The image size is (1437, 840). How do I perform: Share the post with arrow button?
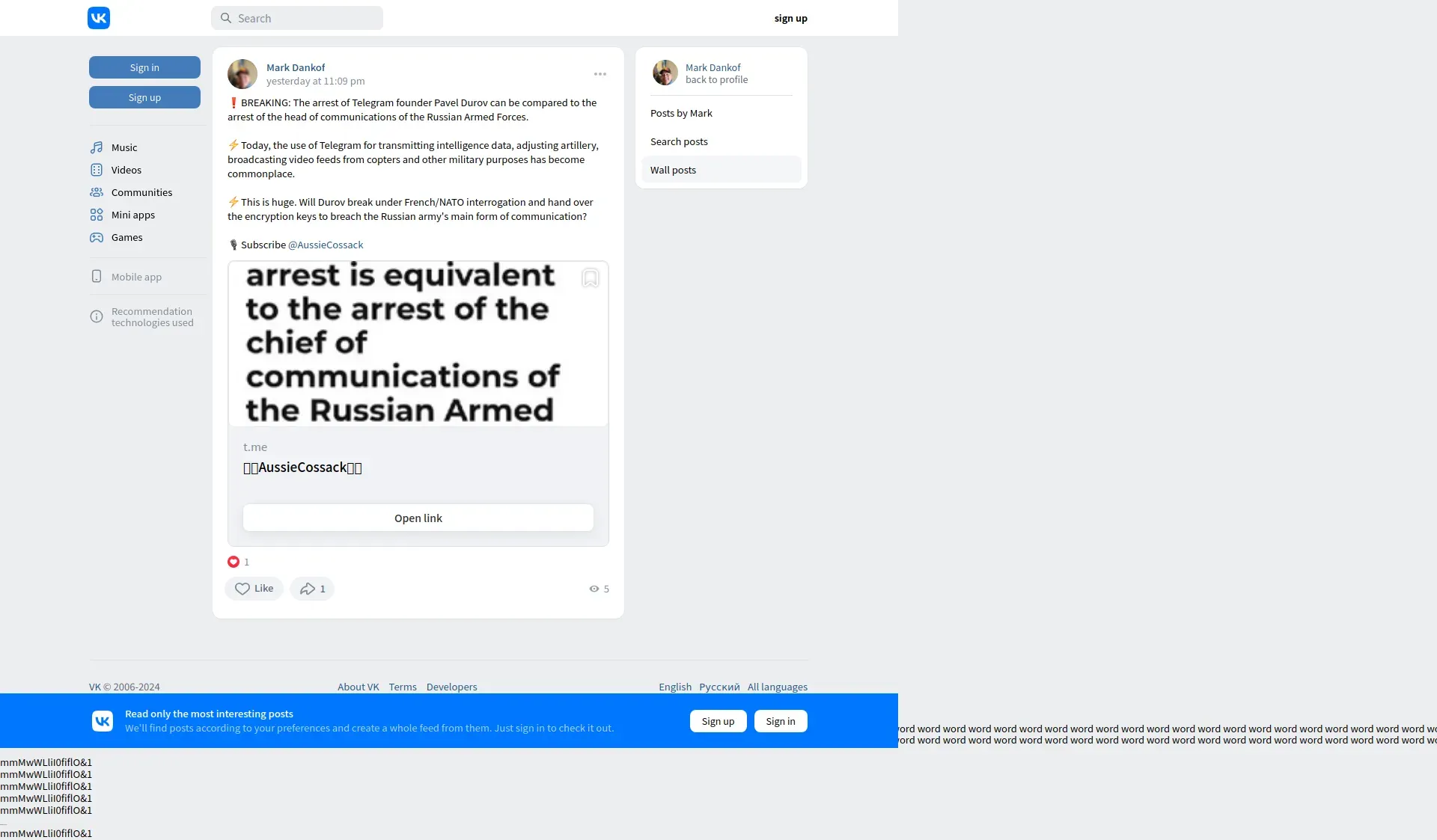(312, 589)
